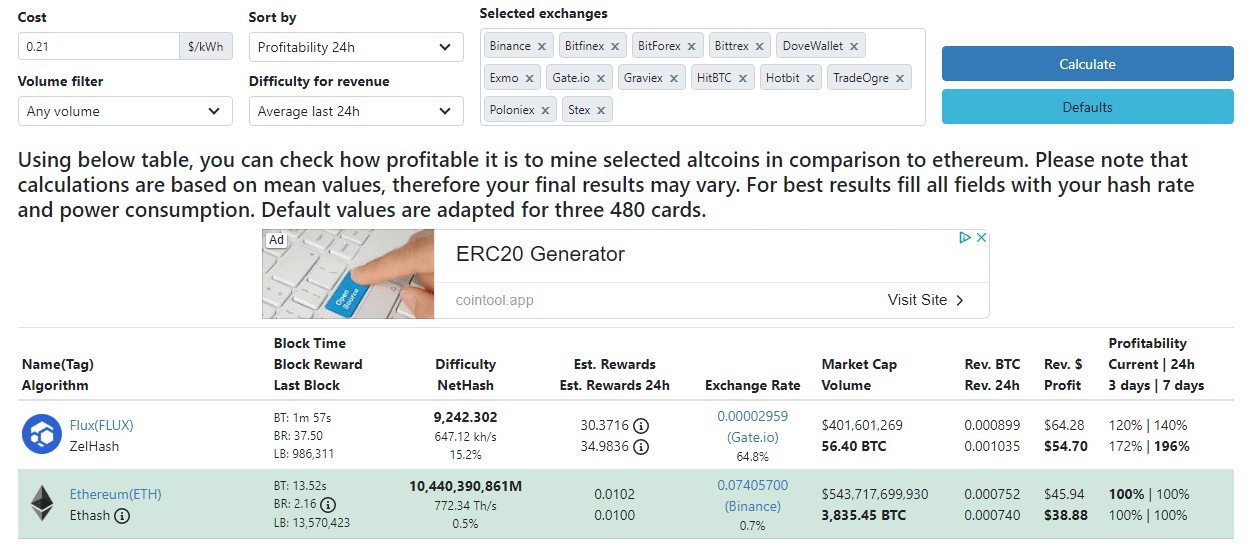
Task: Remove HitBTC exchange tag
Action: click(742, 79)
